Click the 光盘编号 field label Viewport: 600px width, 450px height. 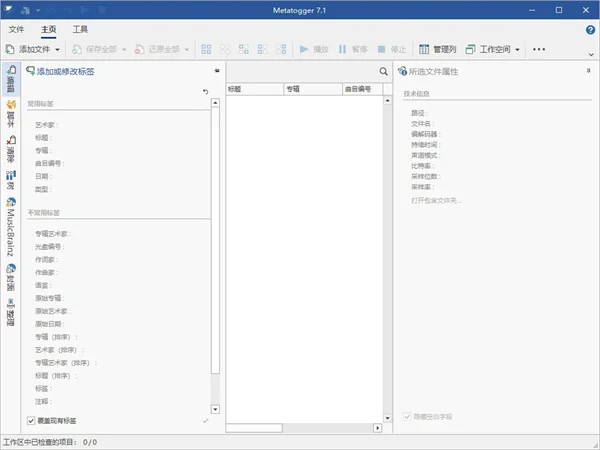(49, 246)
